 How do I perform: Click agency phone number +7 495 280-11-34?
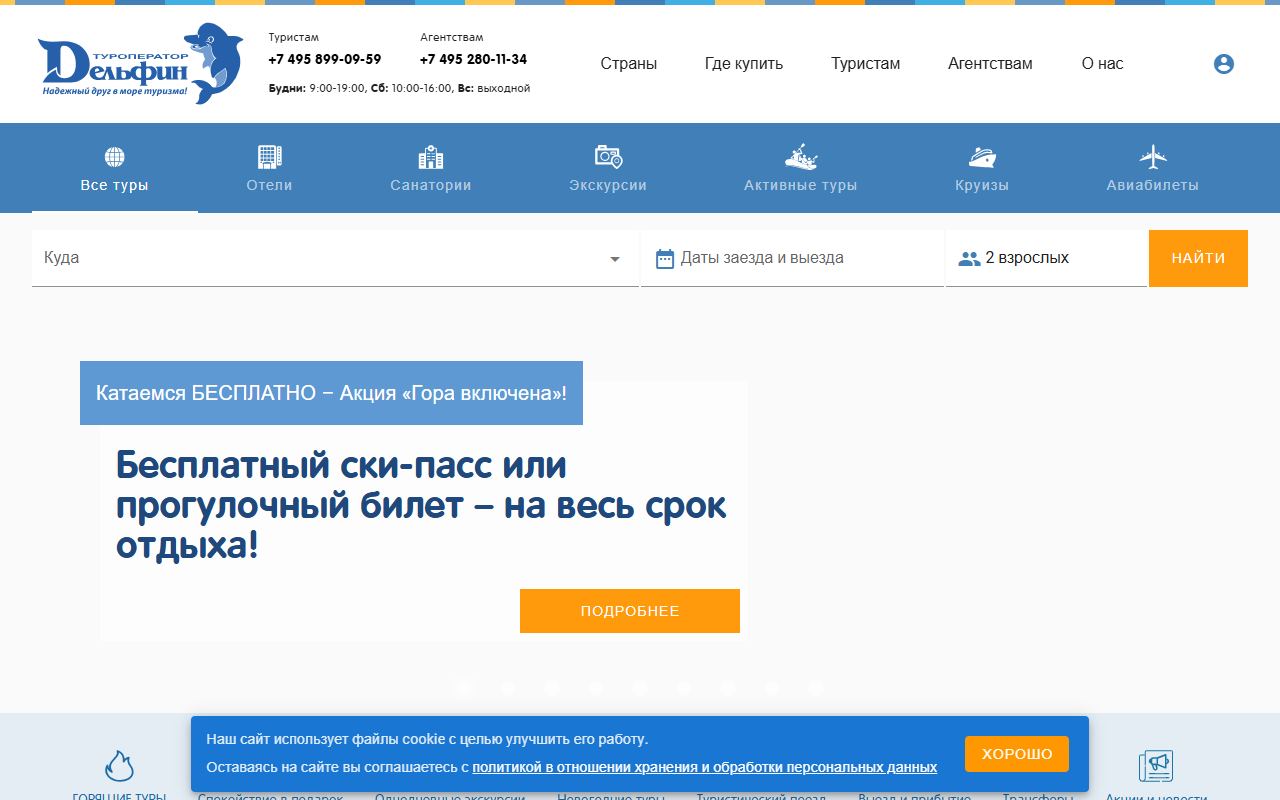click(474, 59)
